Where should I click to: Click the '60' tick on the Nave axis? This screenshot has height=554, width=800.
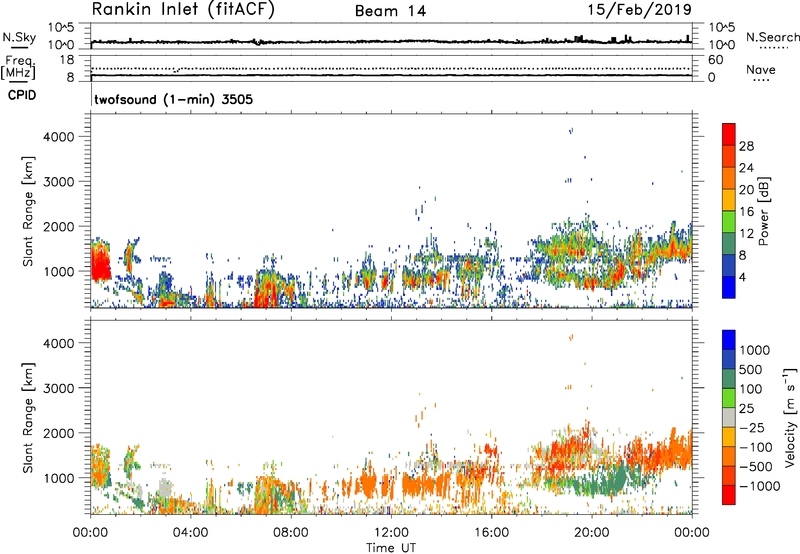coord(715,60)
